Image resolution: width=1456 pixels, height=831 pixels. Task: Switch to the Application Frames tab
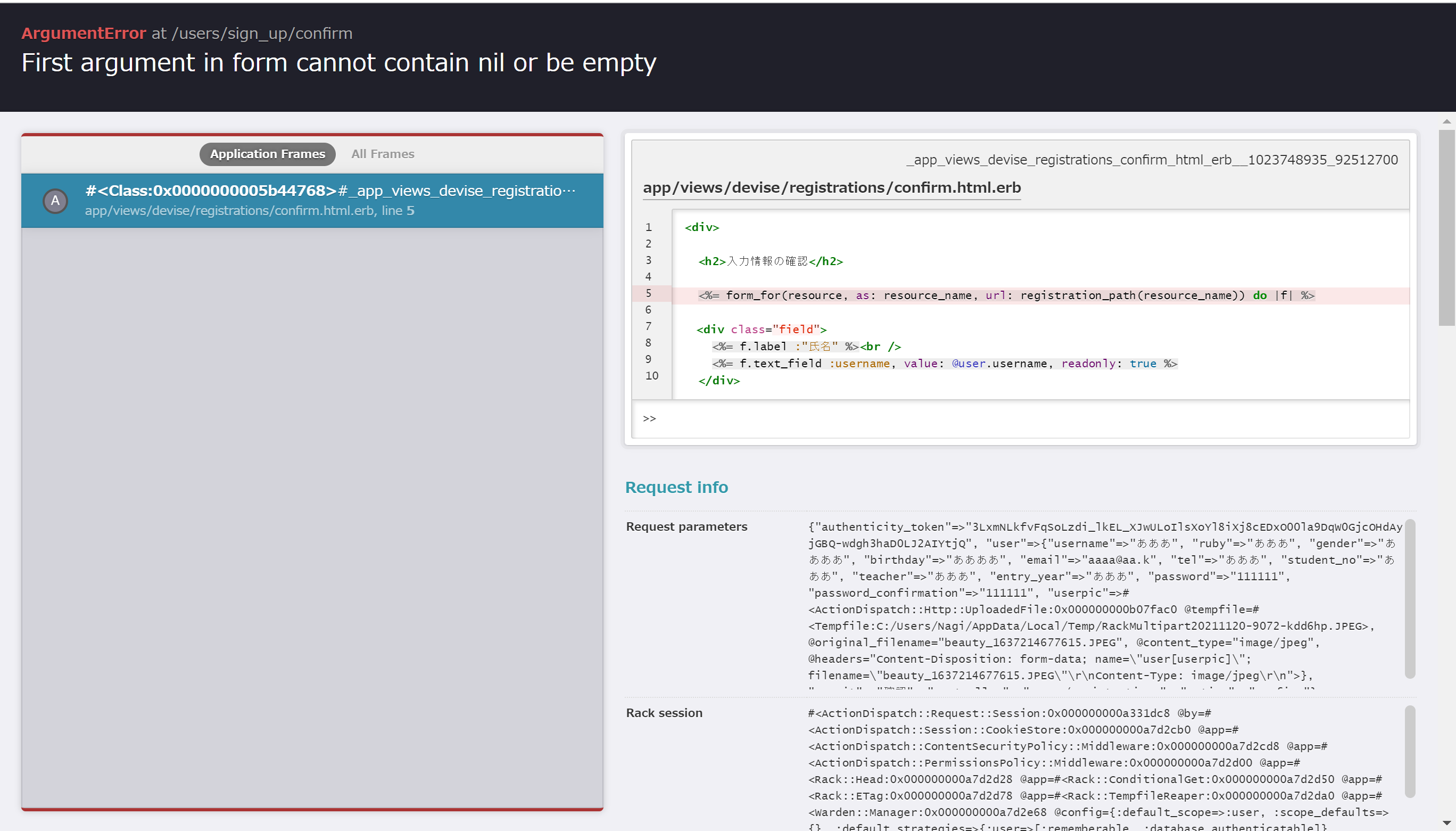[267, 154]
